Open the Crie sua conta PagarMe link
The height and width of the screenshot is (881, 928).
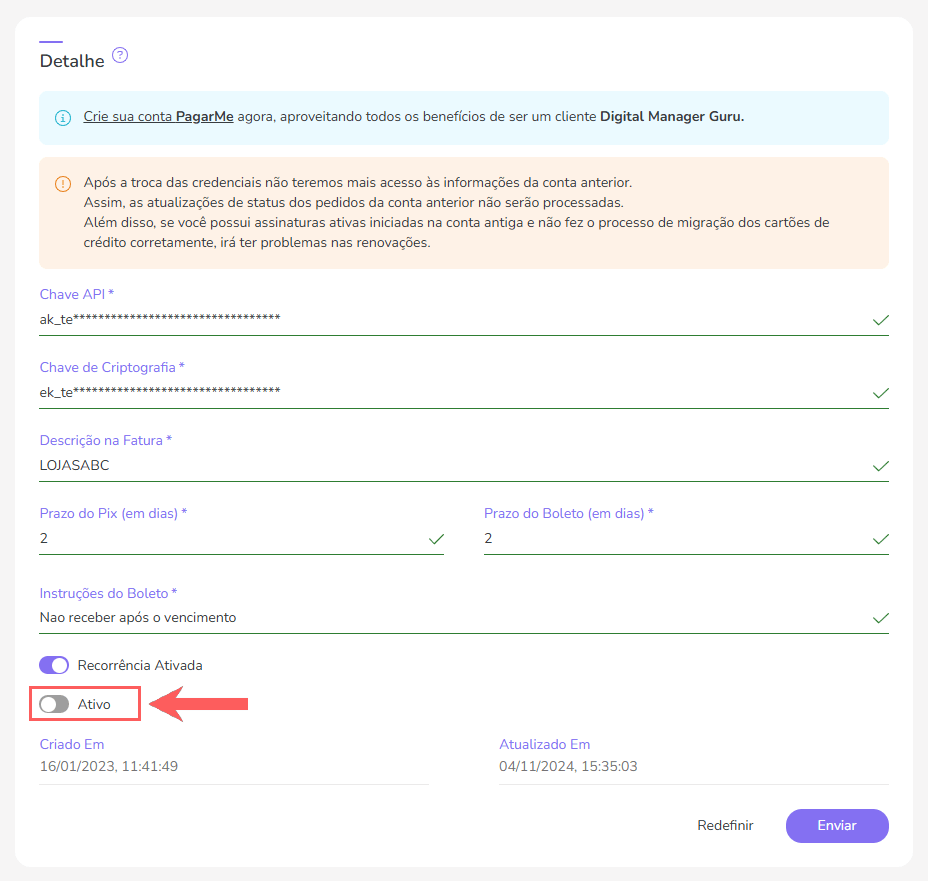pos(159,117)
